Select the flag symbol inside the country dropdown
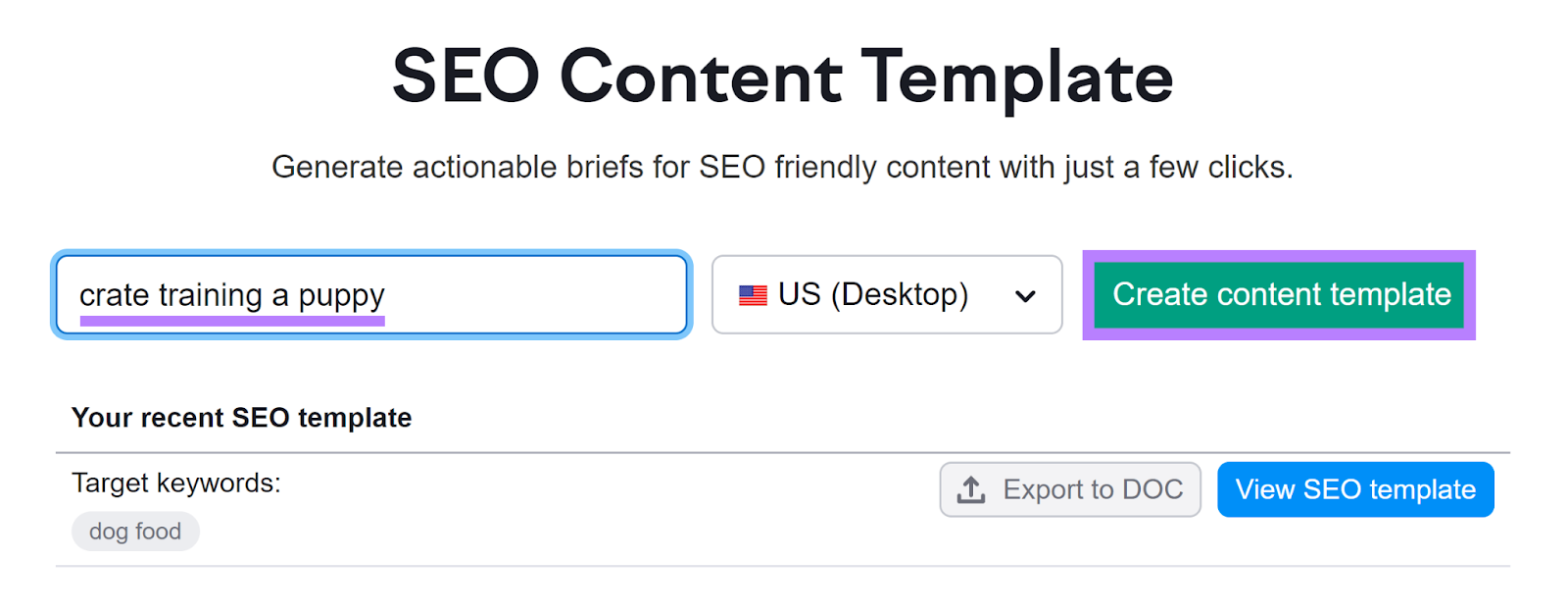The width and height of the screenshot is (1568, 611). [751, 294]
